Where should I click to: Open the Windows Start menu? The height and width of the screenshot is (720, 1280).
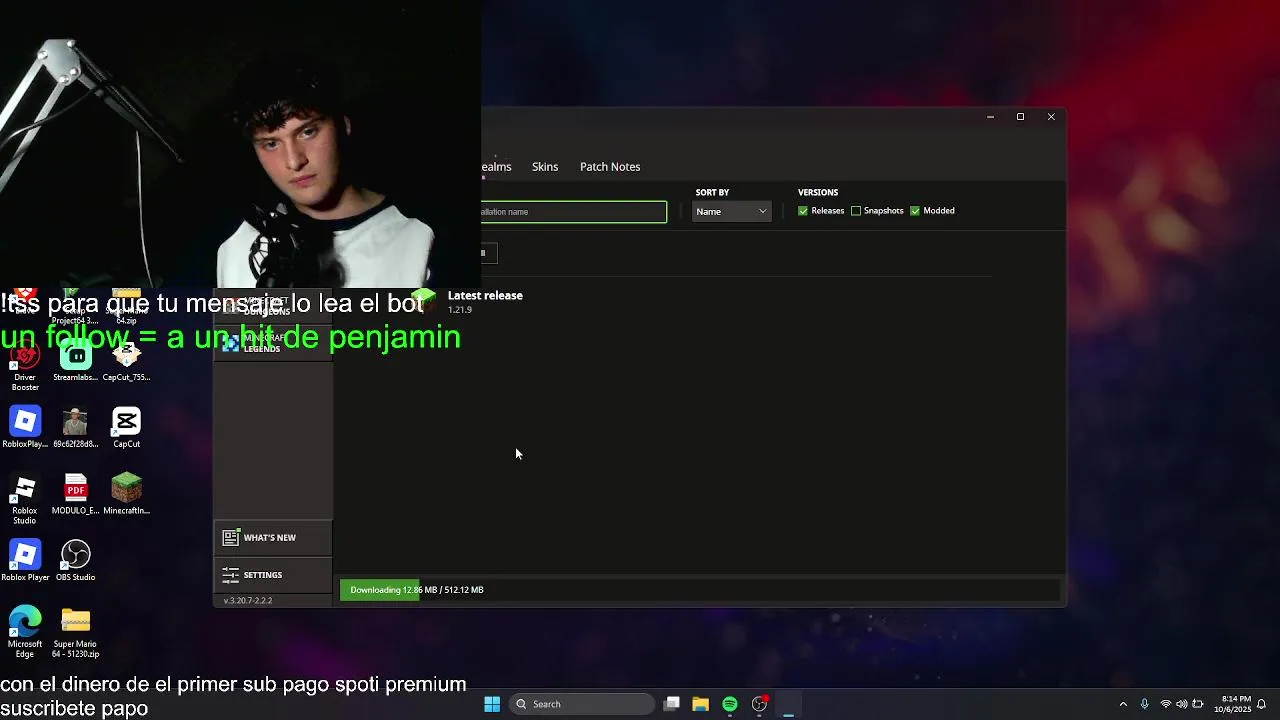click(492, 704)
